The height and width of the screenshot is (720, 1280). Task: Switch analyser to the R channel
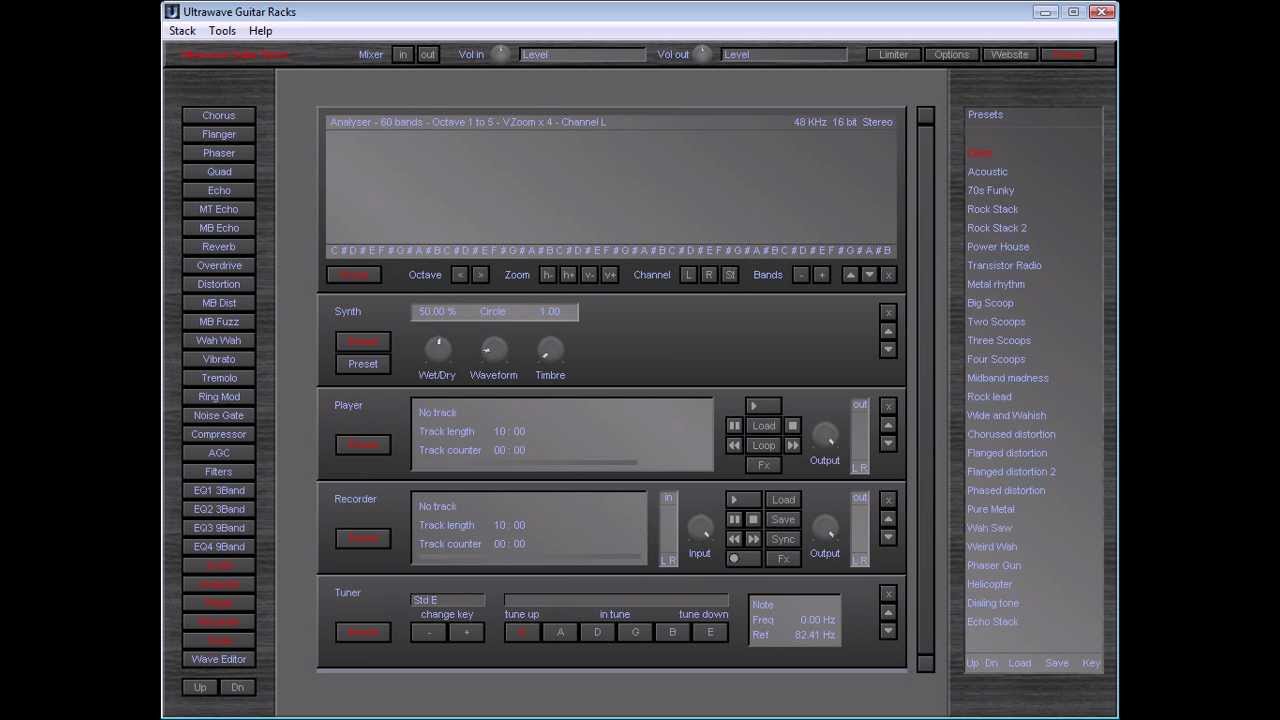(x=709, y=275)
